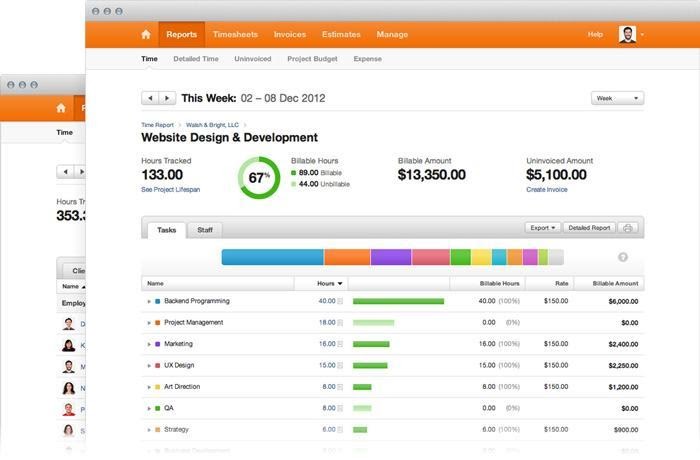Click previous arrow in the background window
Screen dimensions: 700x460
[66, 172]
